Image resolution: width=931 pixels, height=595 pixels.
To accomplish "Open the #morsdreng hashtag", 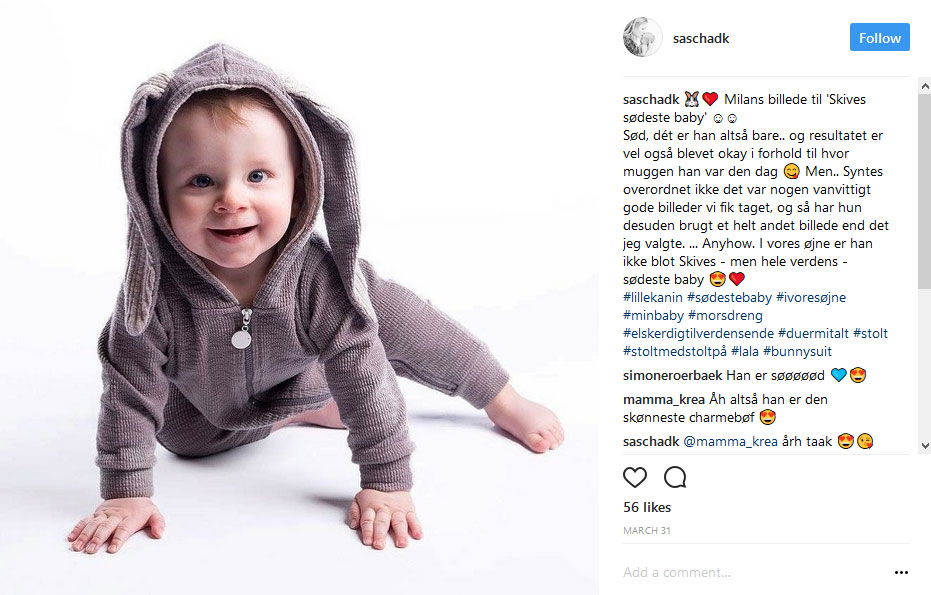I will [x=725, y=315].
